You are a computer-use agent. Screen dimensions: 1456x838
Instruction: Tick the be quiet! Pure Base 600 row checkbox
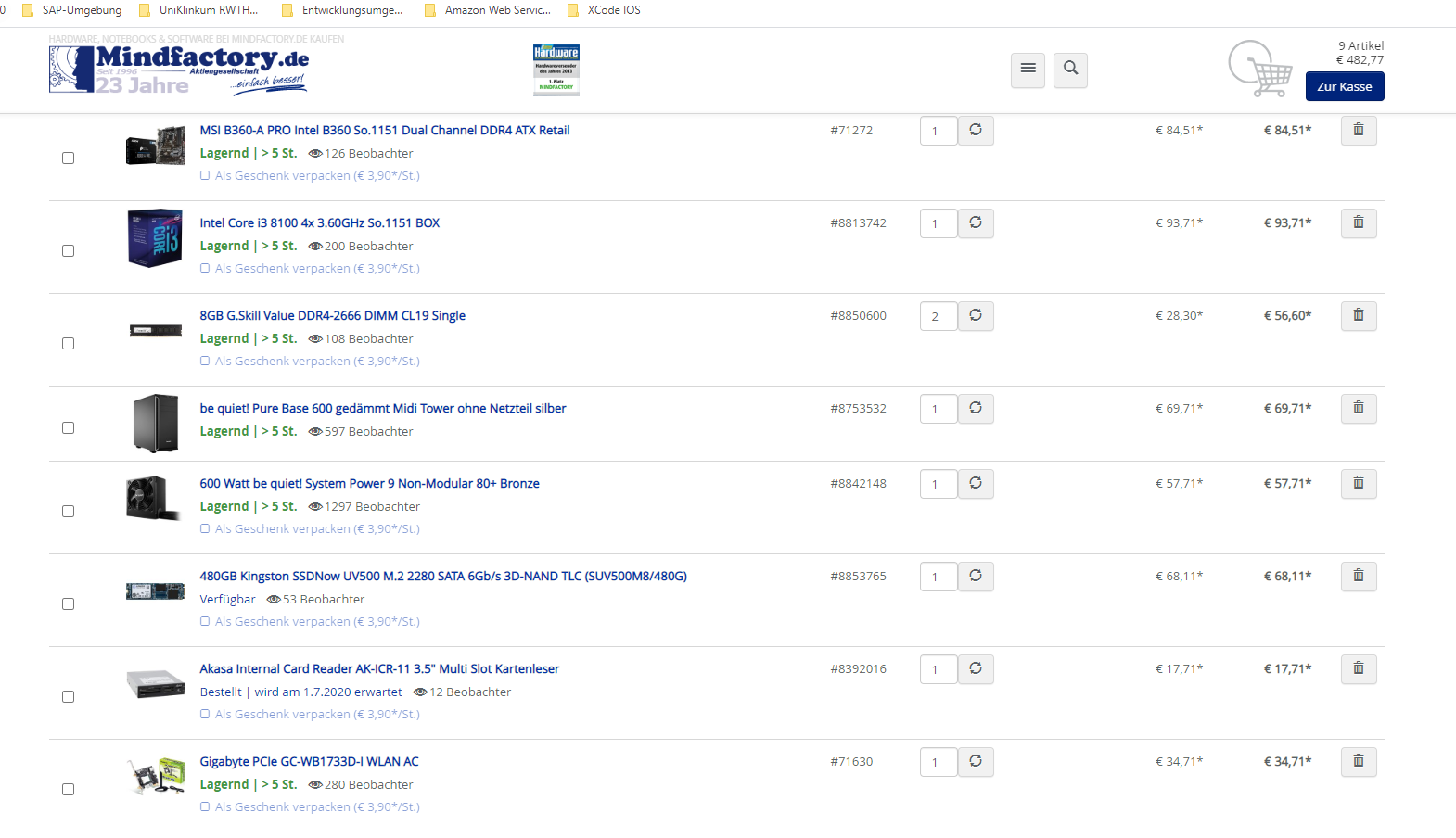click(68, 428)
